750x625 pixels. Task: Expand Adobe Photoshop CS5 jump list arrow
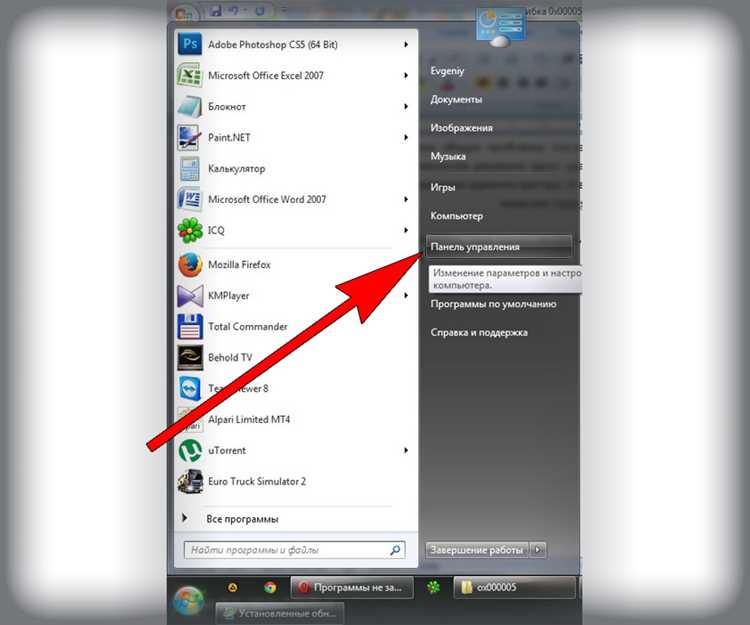coord(406,44)
